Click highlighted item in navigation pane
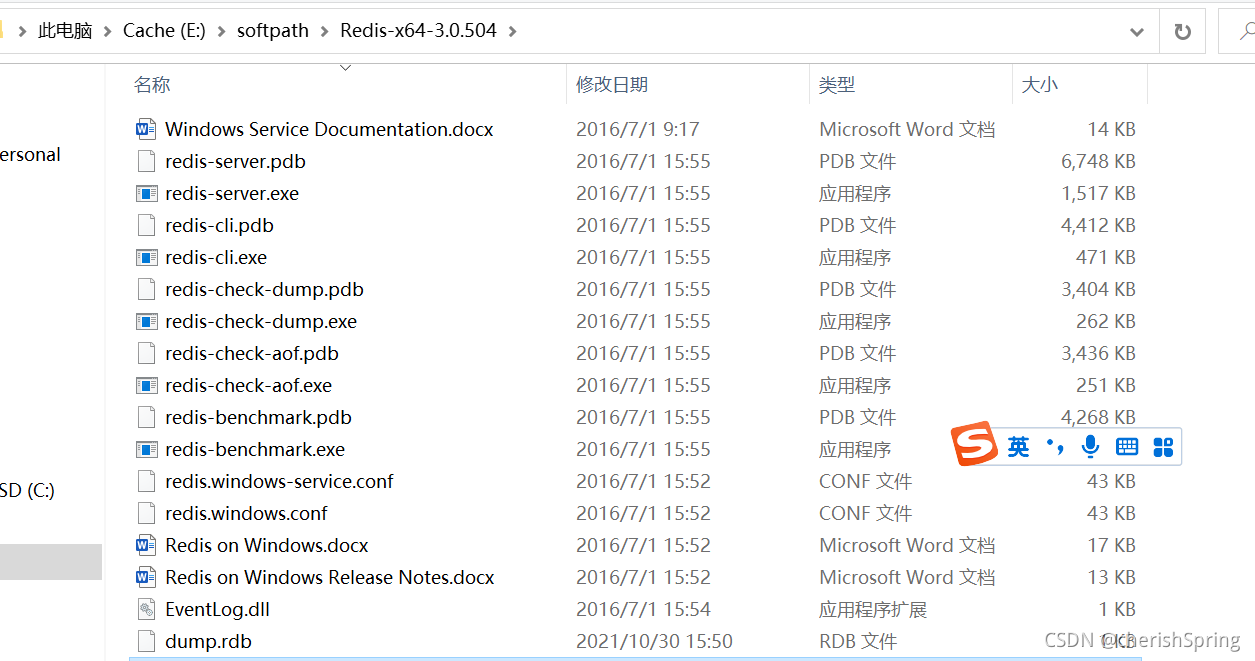 pyautogui.click(x=51, y=562)
